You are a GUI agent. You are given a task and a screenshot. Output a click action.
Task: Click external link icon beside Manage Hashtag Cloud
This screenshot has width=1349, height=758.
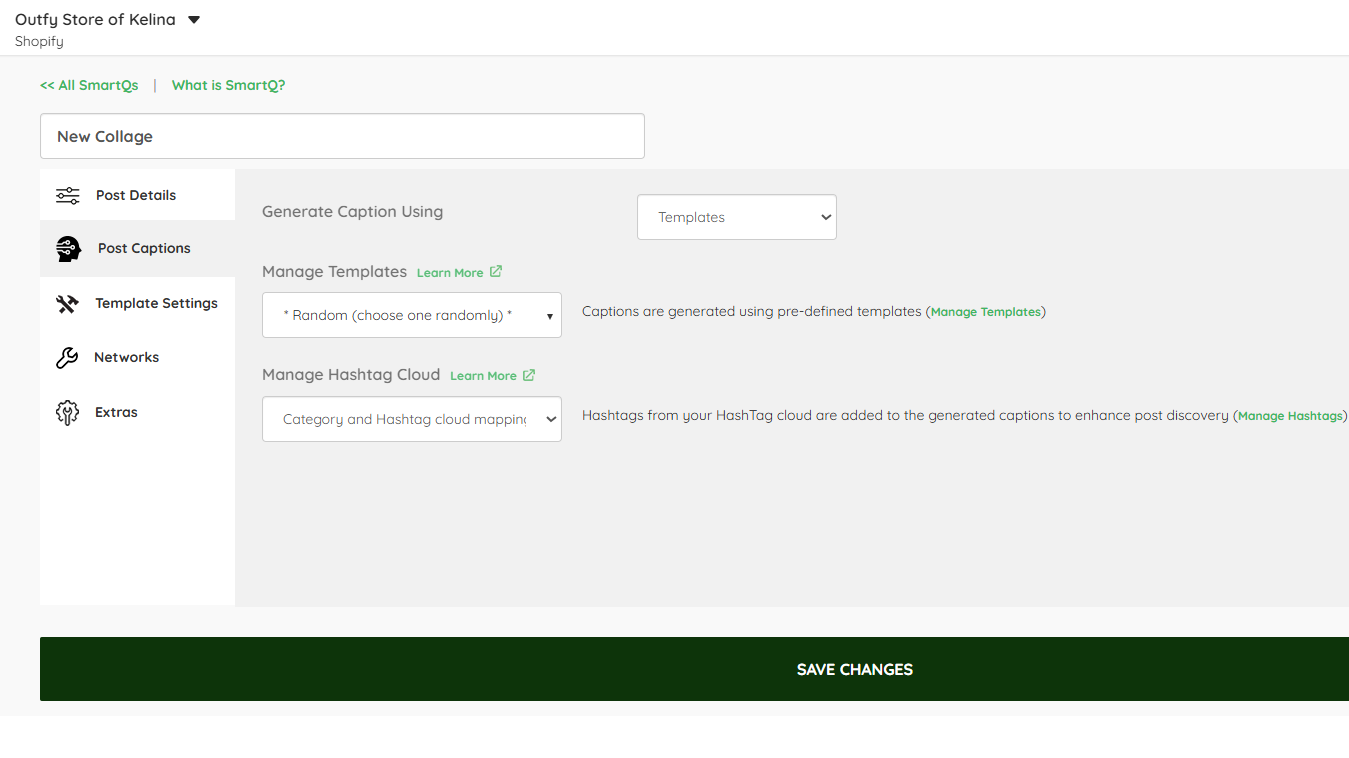pyautogui.click(x=529, y=375)
